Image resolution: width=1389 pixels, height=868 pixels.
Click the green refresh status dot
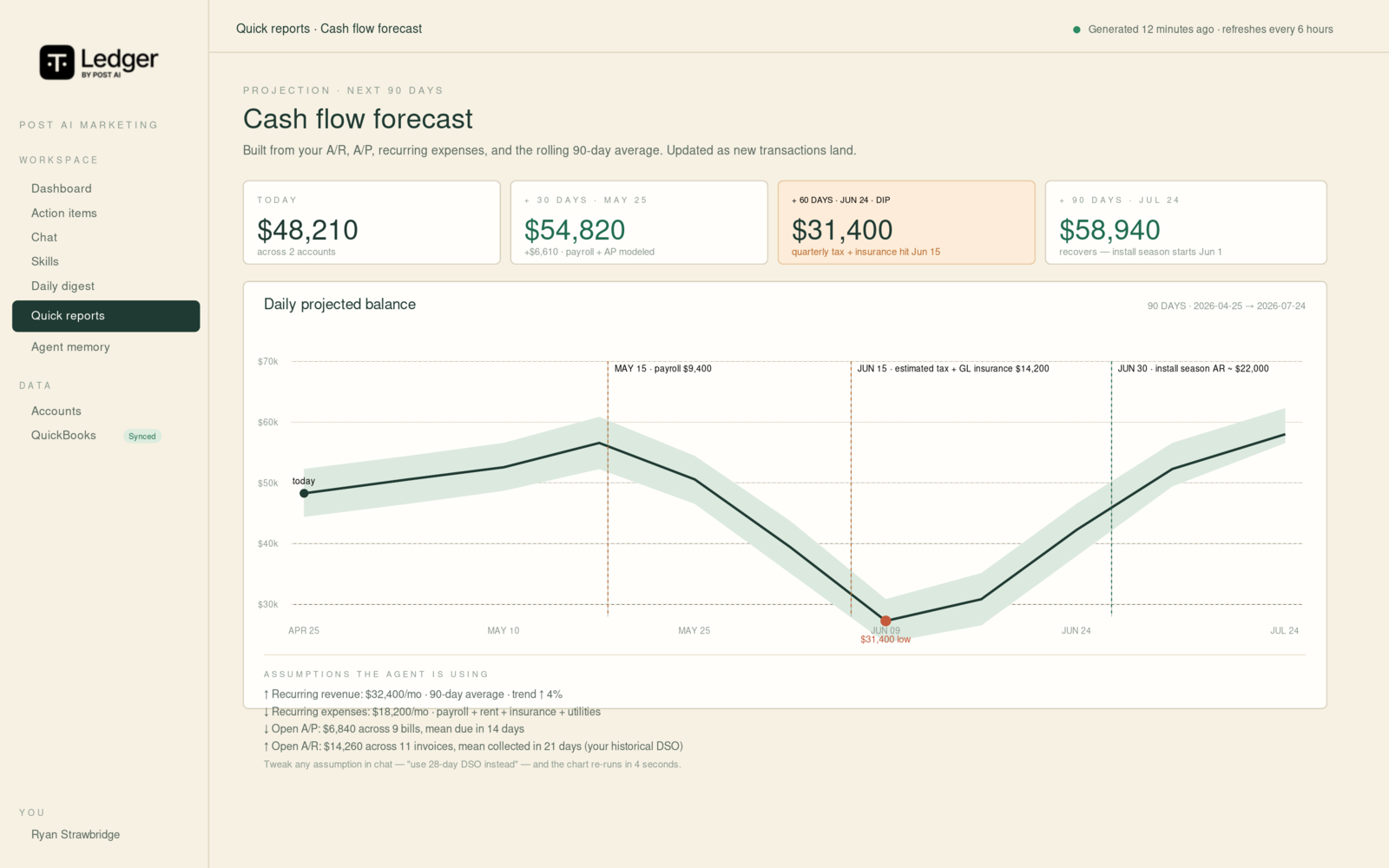click(x=1077, y=30)
